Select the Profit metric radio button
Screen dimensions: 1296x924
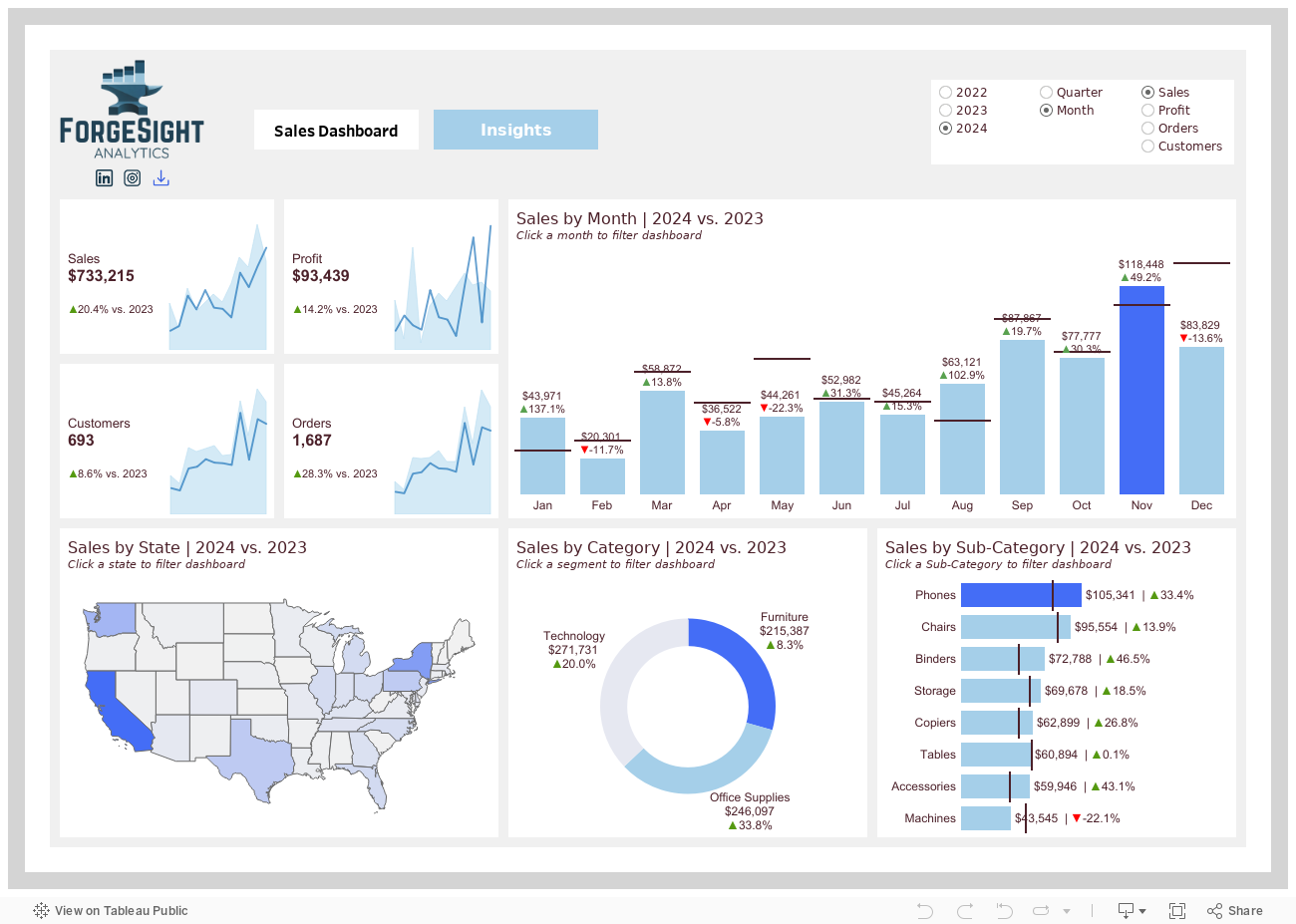[x=1148, y=111]
